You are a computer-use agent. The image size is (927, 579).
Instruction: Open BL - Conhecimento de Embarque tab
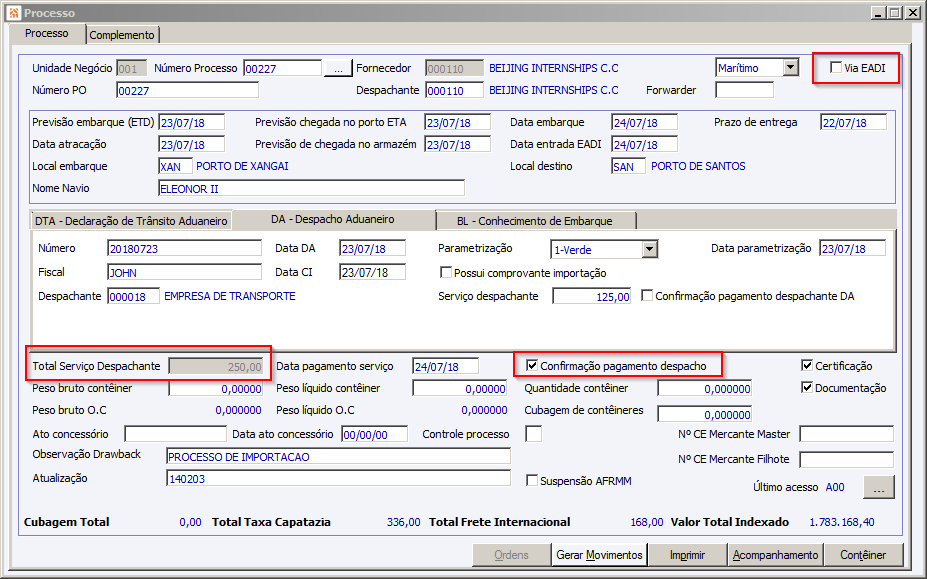click(535, 221)
